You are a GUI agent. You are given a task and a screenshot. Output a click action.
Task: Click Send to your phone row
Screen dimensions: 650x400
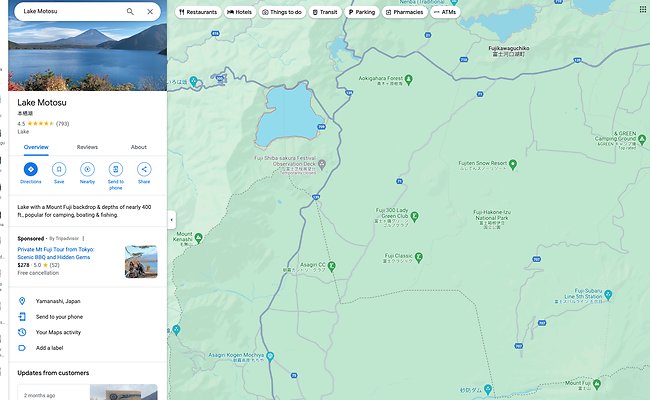click(87, 317)
